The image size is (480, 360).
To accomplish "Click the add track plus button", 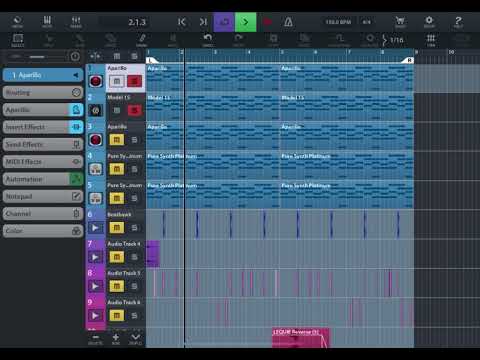I will click(116, 339).
